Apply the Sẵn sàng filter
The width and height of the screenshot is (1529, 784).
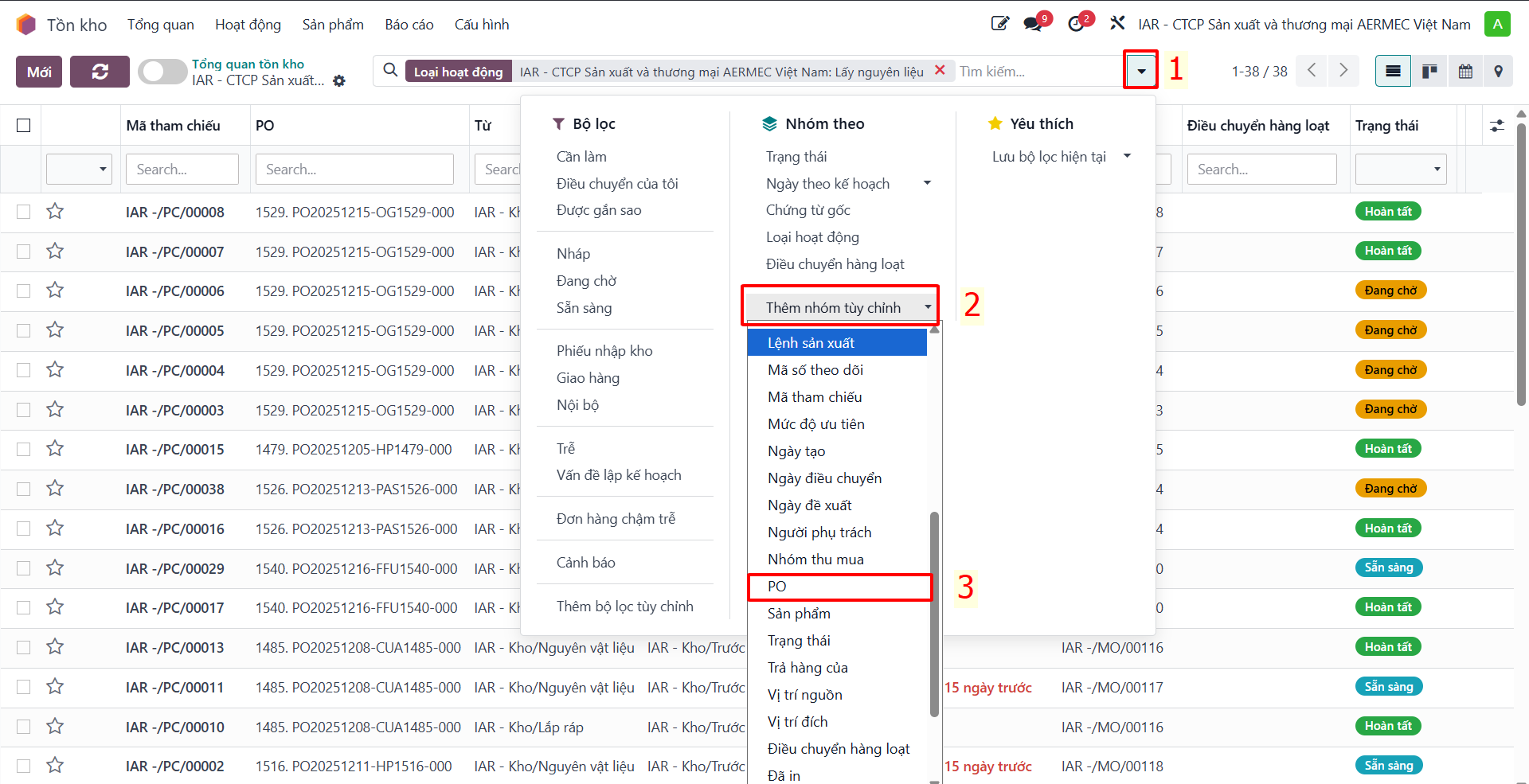click(x=584, y=308)
